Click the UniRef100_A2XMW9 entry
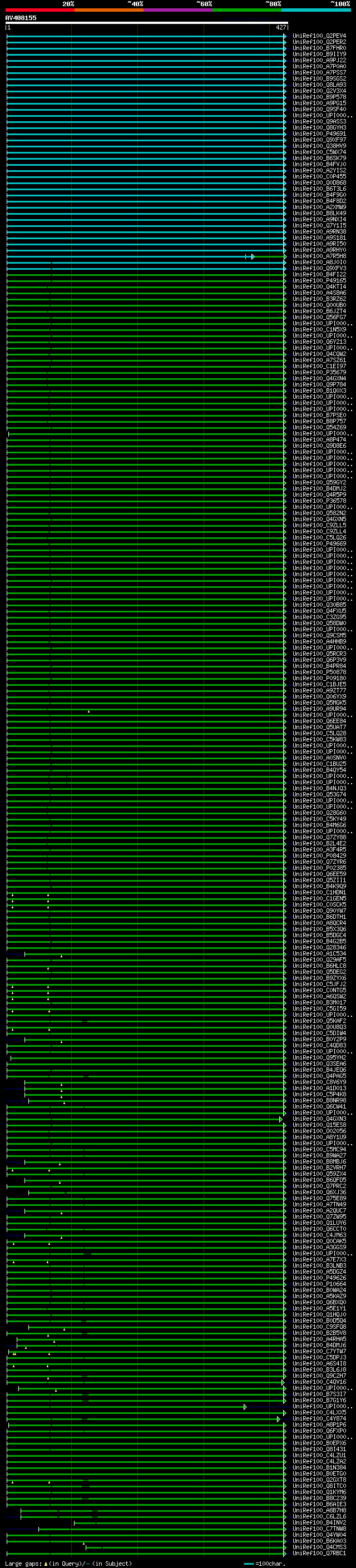 (x=319, y=207)
